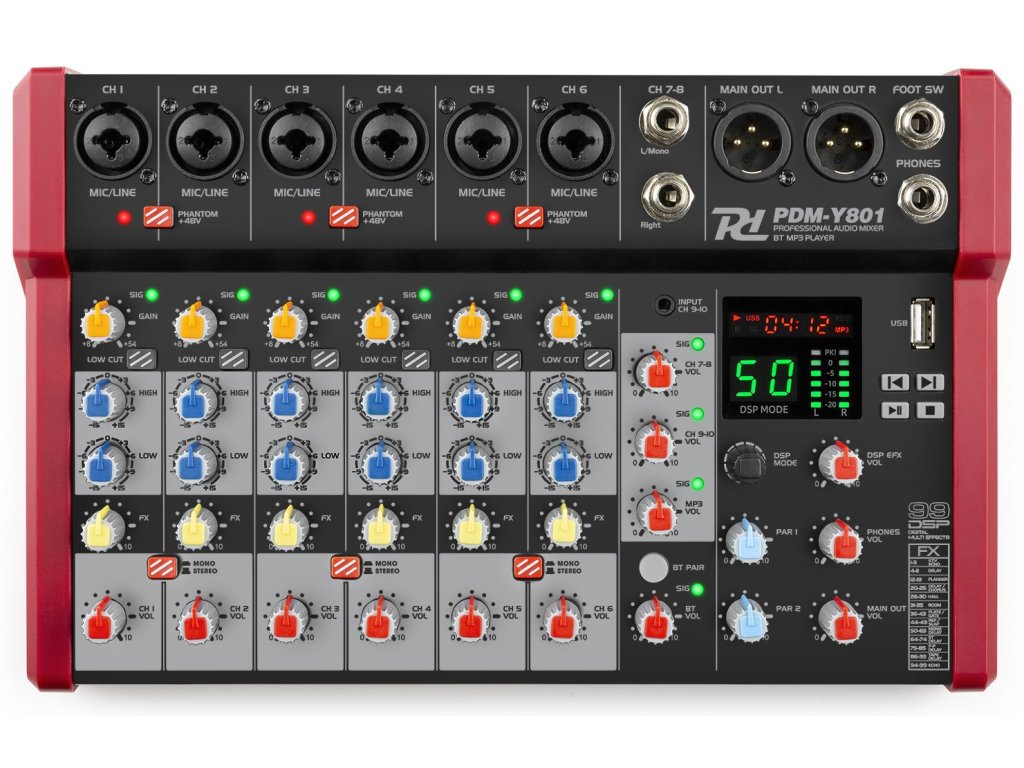
Task: Click the FOOT SW jack
Action: (x=919, y=125)
